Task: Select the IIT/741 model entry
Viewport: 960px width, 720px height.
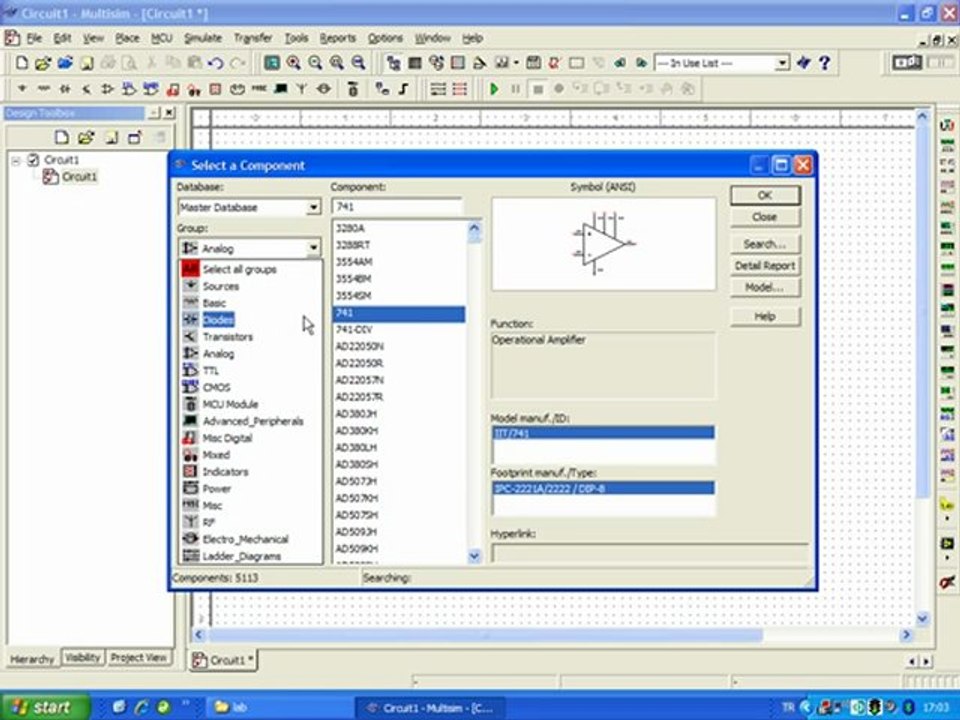Action: pos(603,433)
